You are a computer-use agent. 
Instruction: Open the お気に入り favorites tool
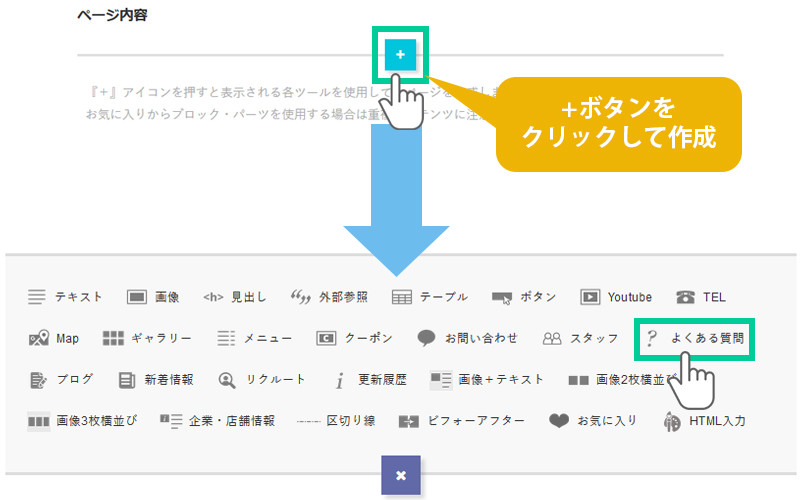tap(593, 421)
